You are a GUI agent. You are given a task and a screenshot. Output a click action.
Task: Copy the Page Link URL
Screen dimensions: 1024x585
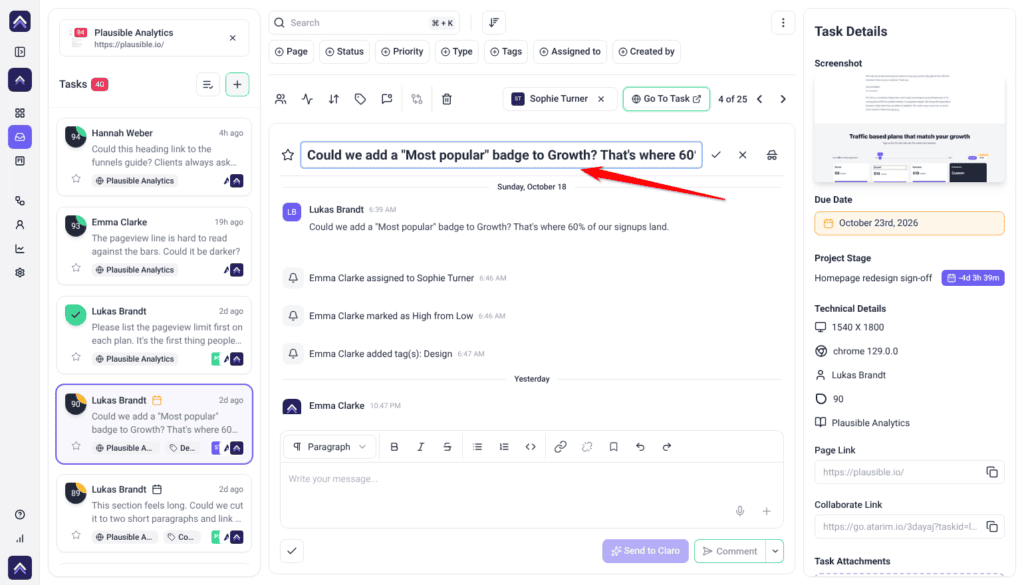click(991, 472)
